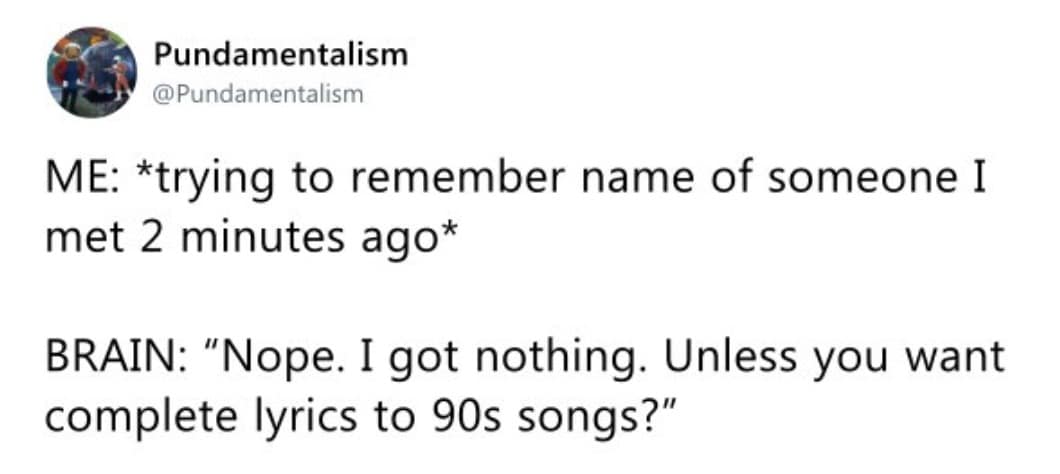Click the word "met" on the second line
Screen dimensions: 1060x474
(x=75, y=240)
